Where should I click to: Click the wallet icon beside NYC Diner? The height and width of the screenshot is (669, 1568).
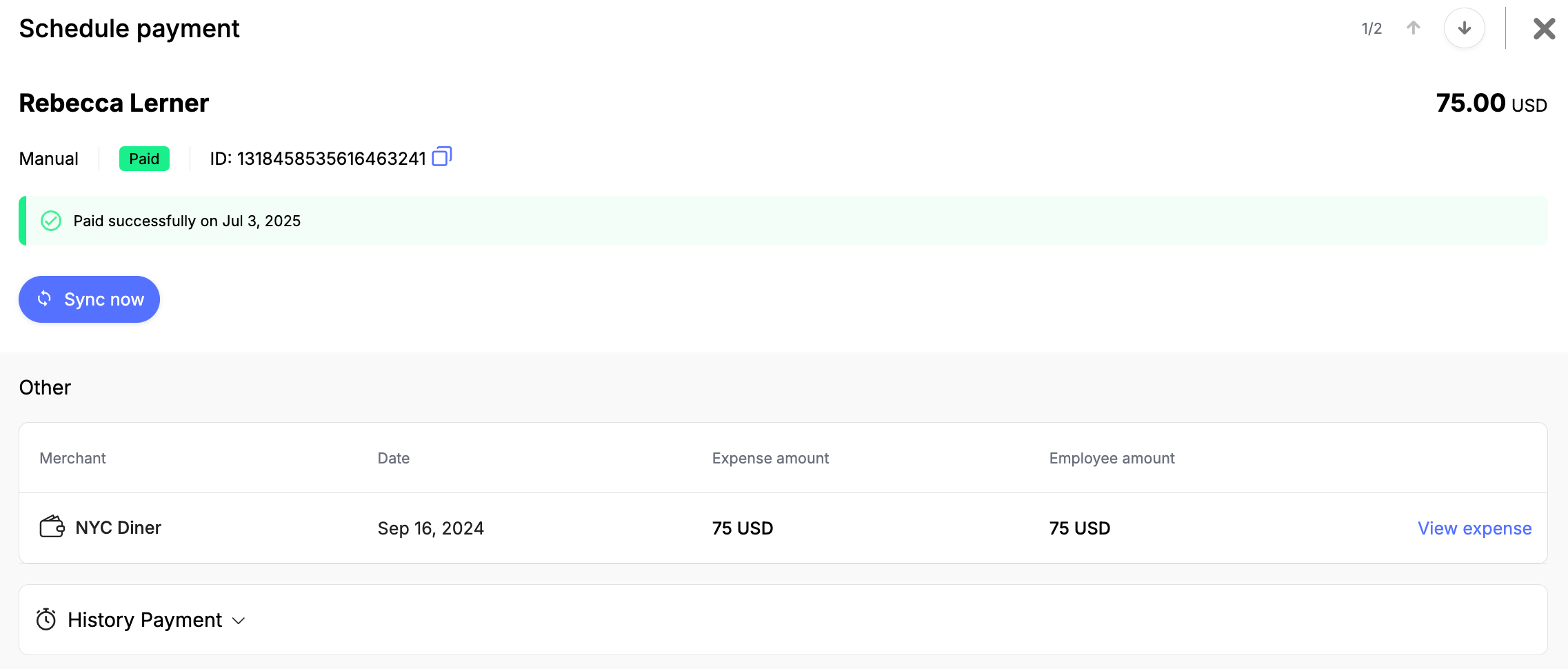click(52, 528)
